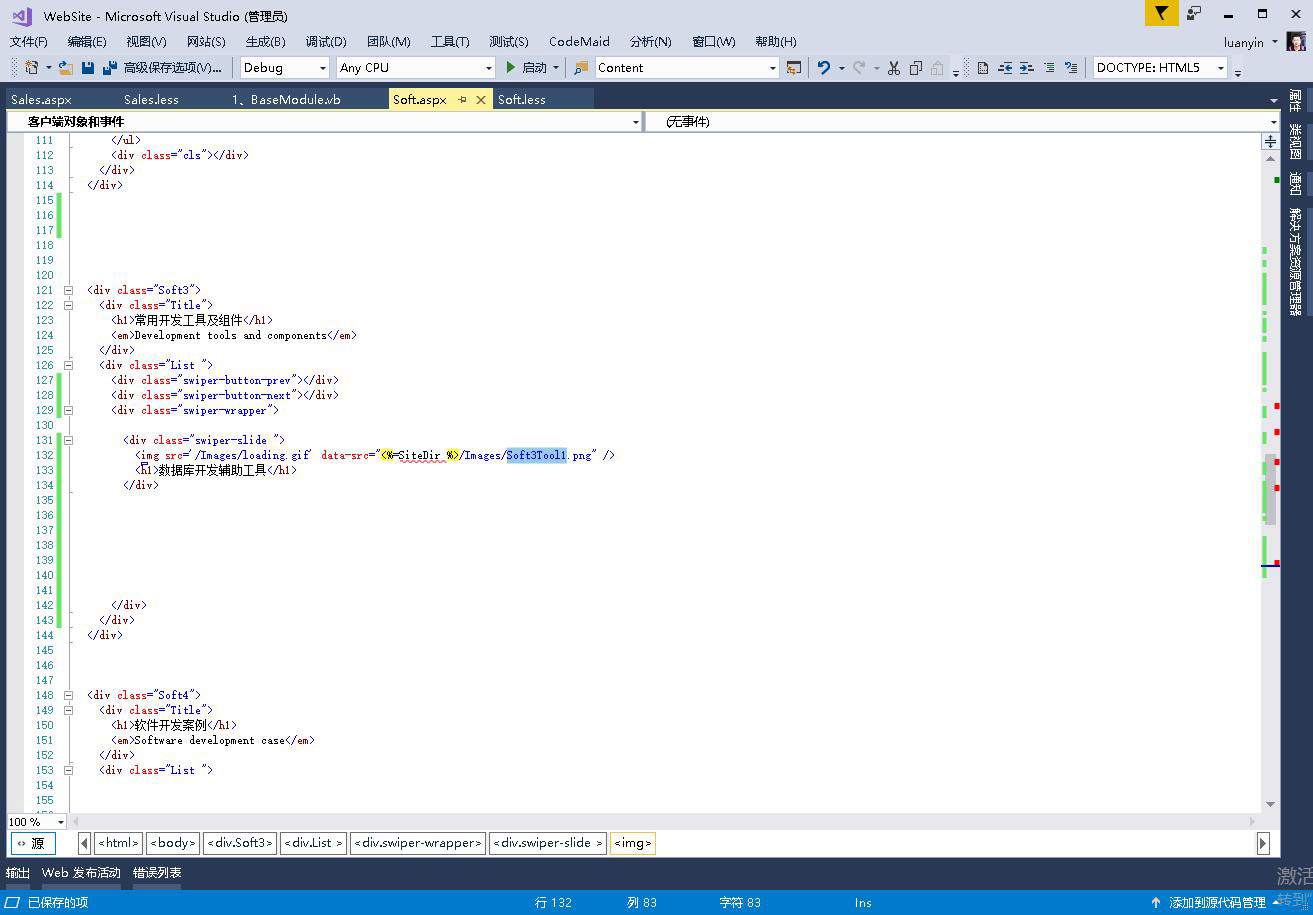
Task: Click the Cut scissors icon
Action: pos(894,68)
